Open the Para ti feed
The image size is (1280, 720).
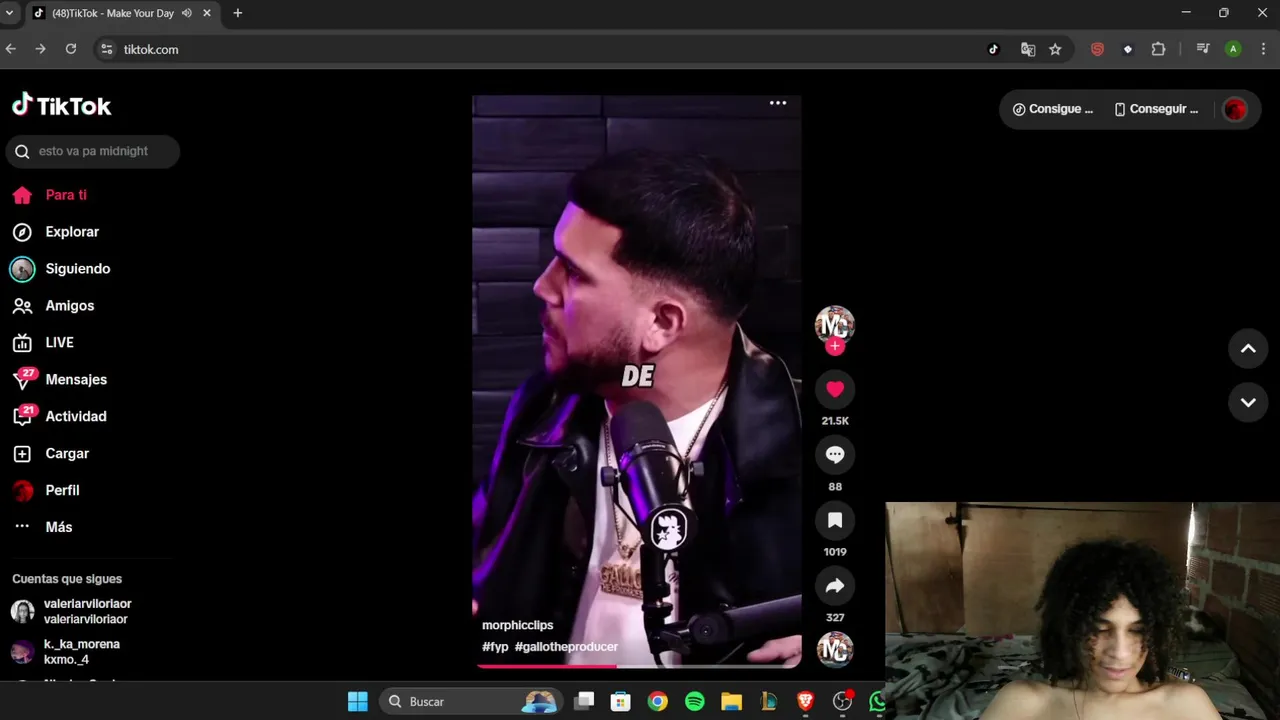click(x=65, y=195)
